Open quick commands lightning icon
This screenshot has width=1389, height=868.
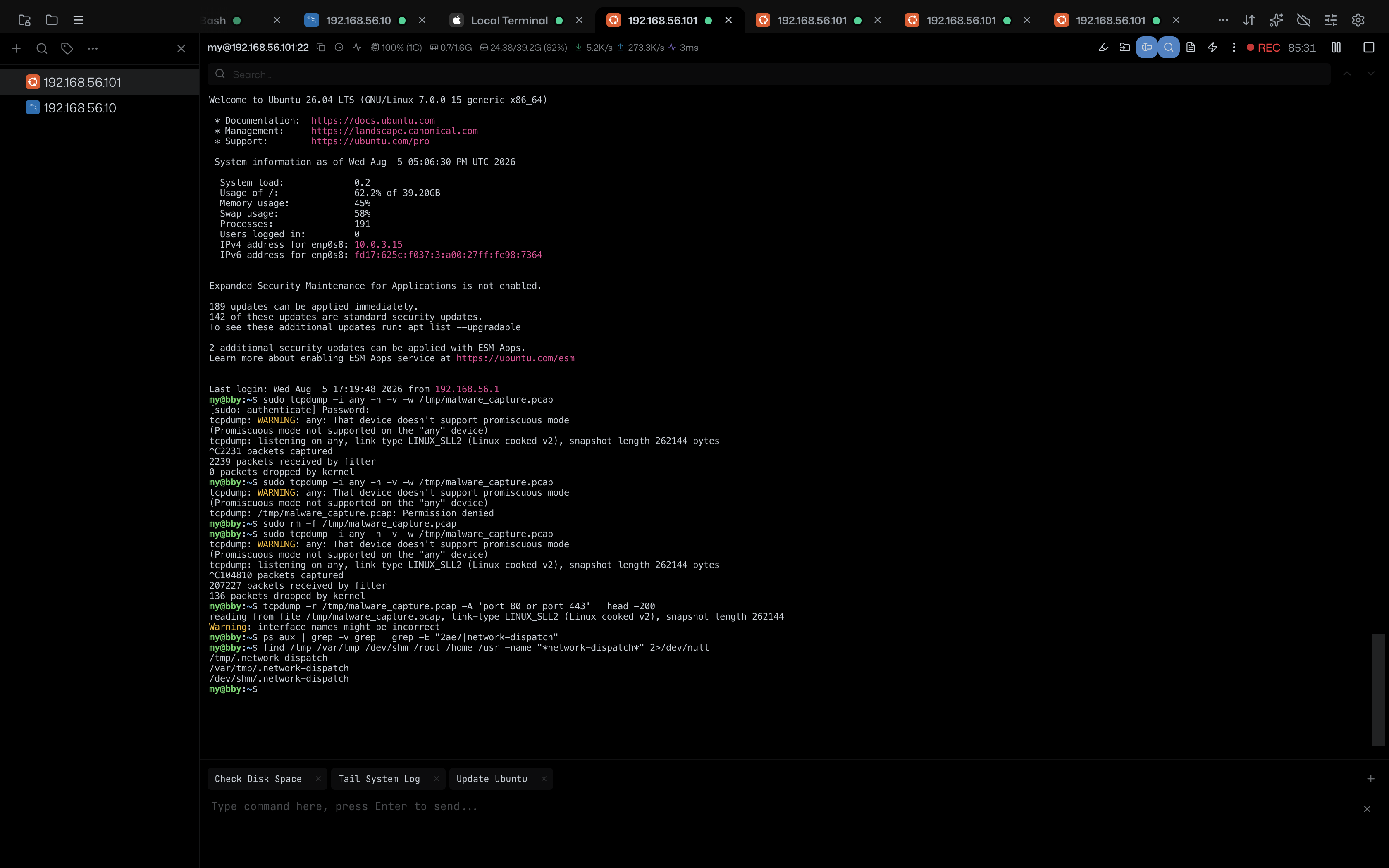click(x=1212, y=48)
